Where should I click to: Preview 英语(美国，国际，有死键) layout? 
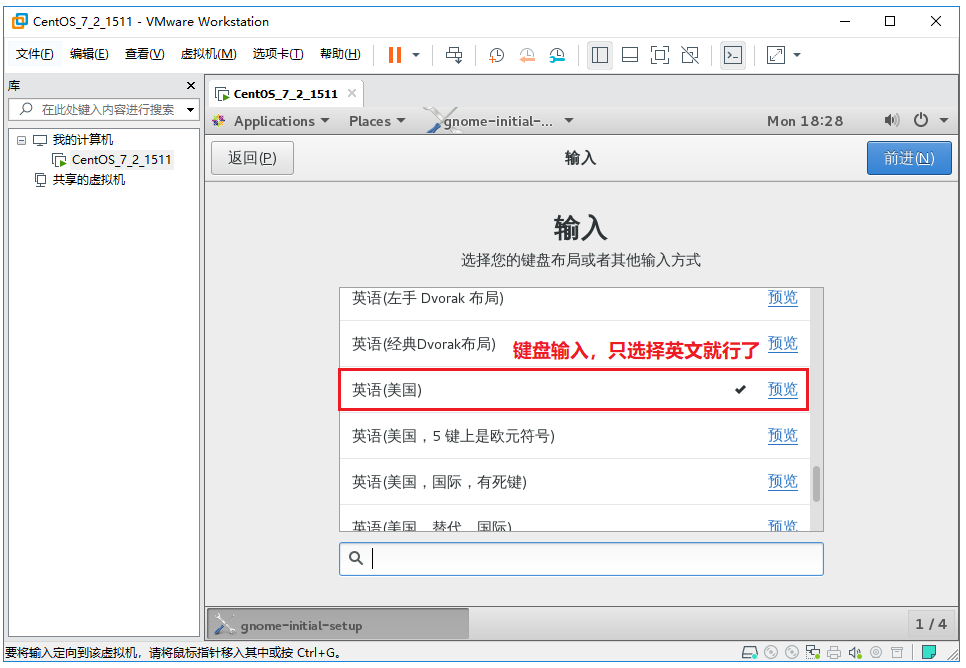pyautogui.click(x=782, y=481)
